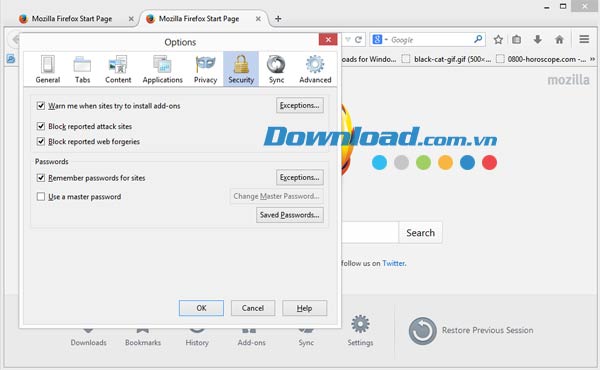Image resolution: width=600 pixels, height=370 pixels.
Task: Confirm options with OK button
Action: pos(201,308)
